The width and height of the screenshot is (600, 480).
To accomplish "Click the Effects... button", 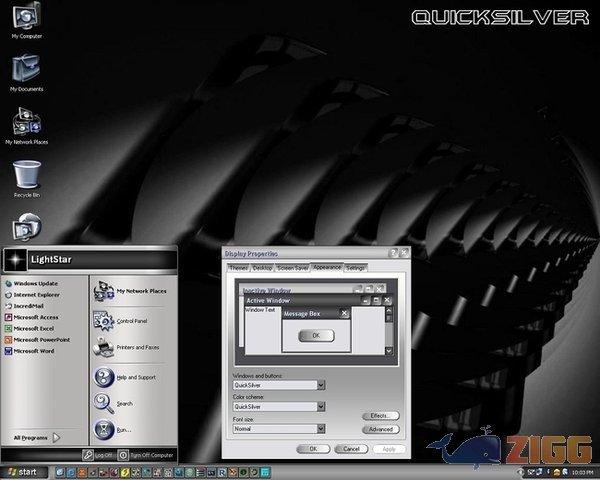I will click(x=380, y=416).
